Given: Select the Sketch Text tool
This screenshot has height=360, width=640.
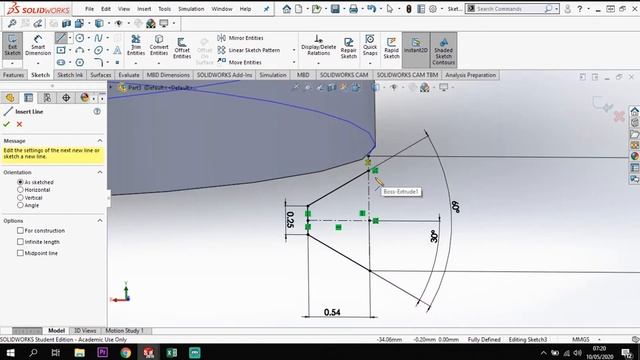Looking at the screenshot, I should [x=117, y=50].
